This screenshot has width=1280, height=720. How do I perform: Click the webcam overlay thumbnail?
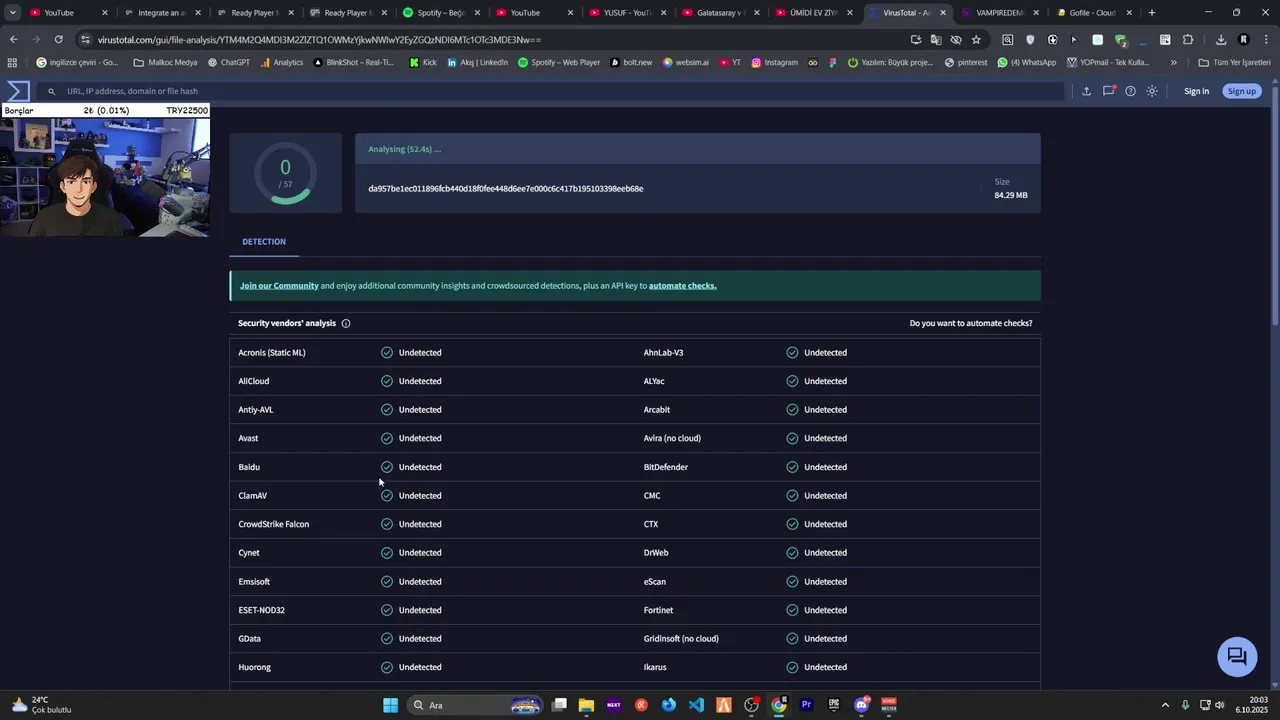[105, 177]
